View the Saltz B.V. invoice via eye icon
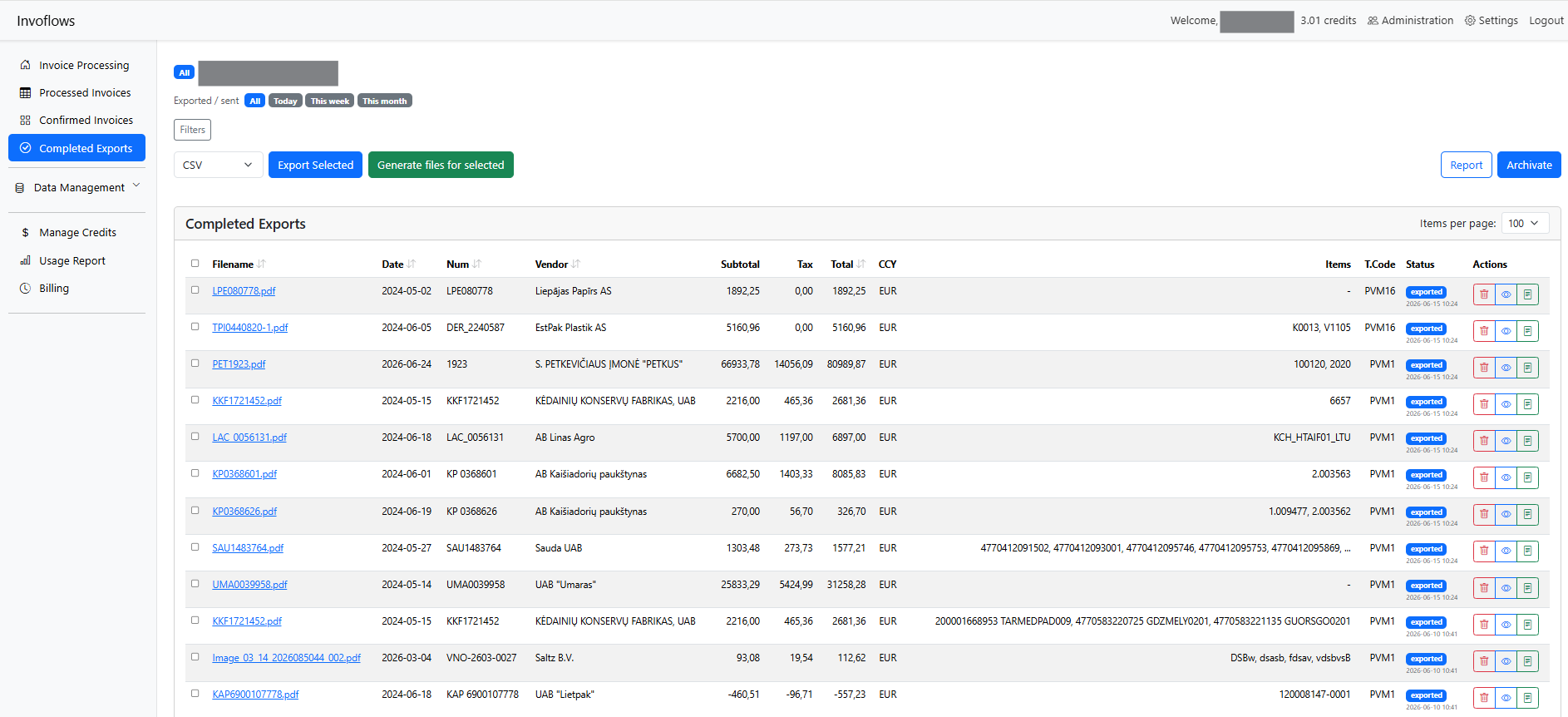Screen dimensions: 1568x717 1506,661
